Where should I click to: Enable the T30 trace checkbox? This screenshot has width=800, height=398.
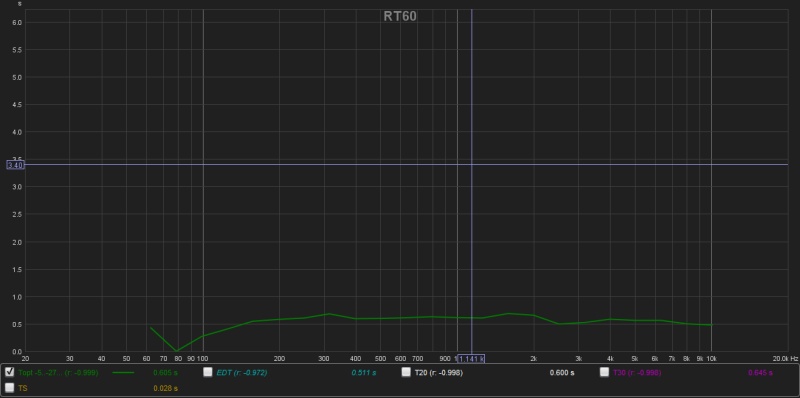(604, 372)
